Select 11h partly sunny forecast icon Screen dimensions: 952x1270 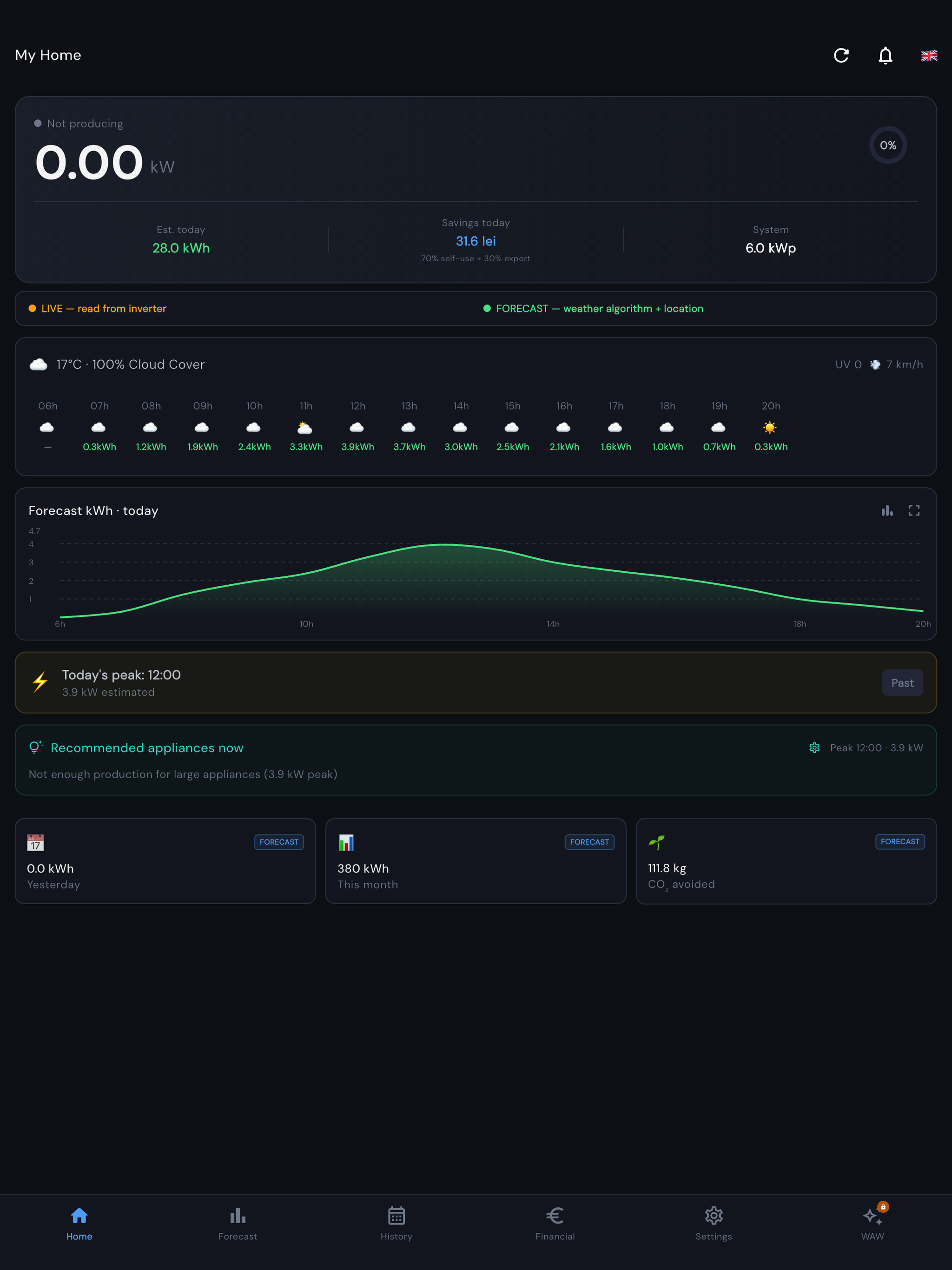305,427
